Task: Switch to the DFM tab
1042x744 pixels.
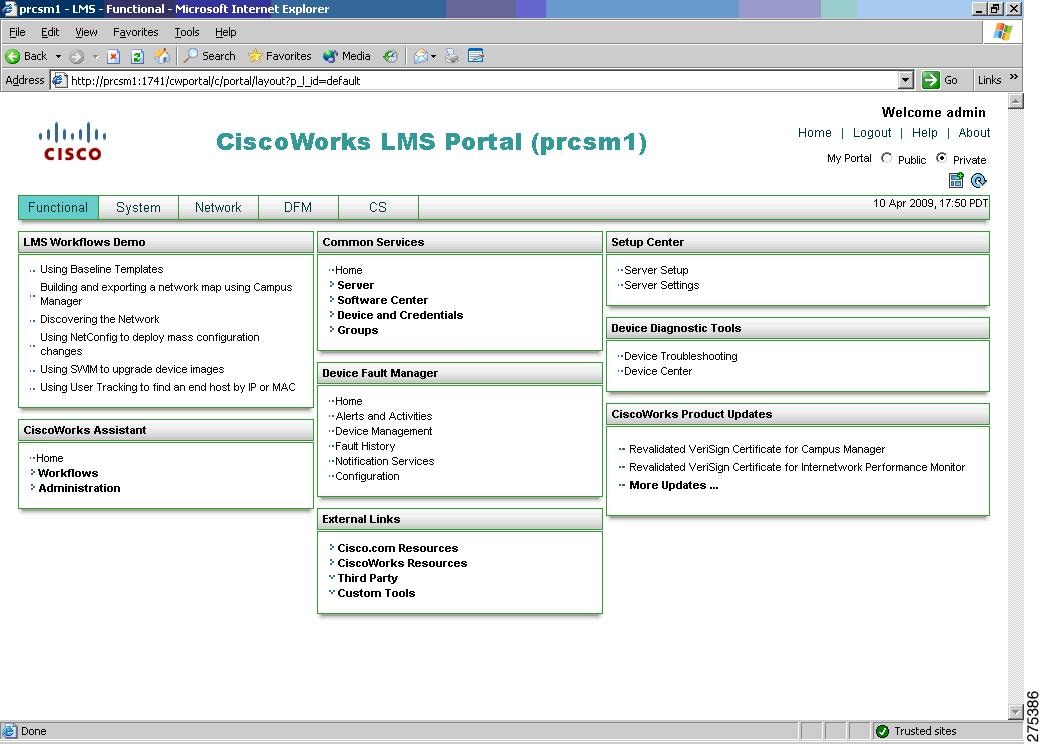Action: point(298,207)
